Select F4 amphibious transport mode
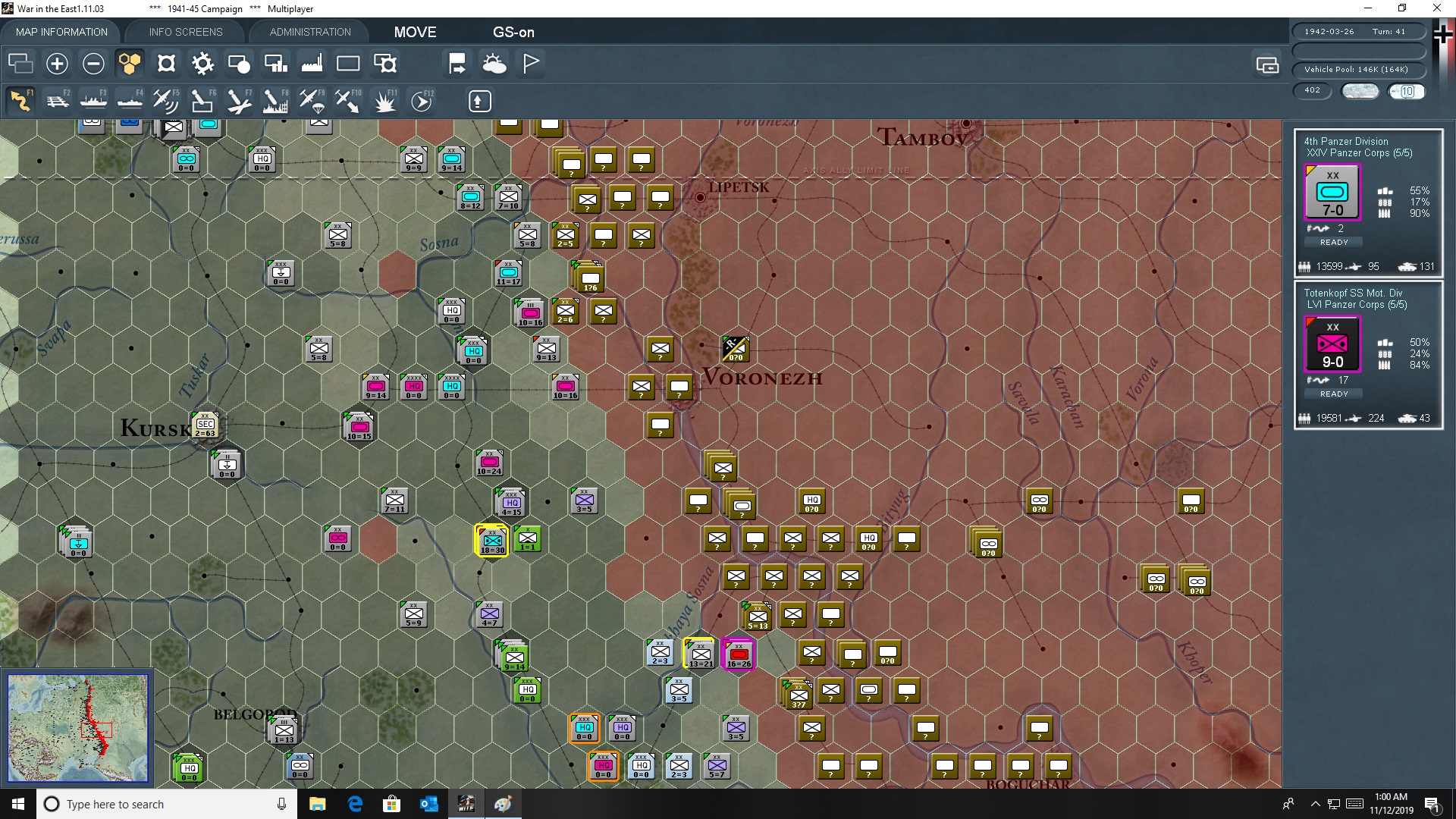This screenshot has height=819, width=1456. pos(130,100)
